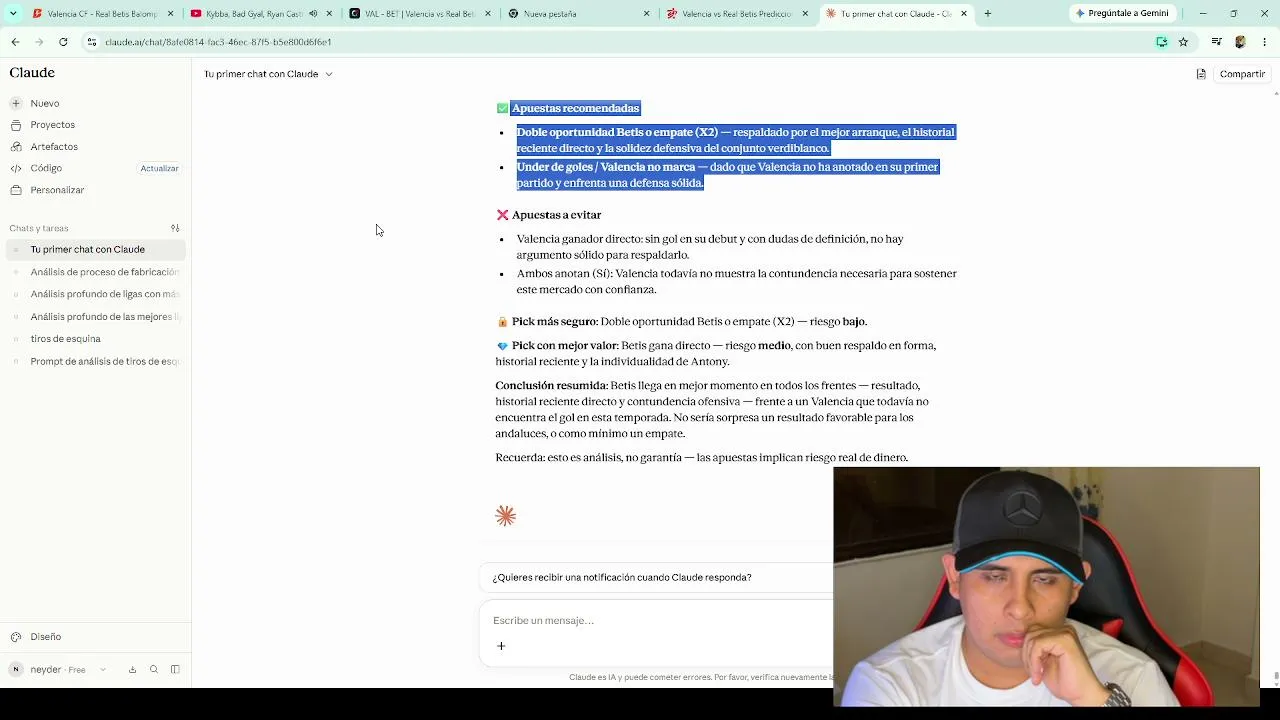This screenshot has width=1280, height=720.
Task: Open chat 'Tu primer chat con Claude' in sidebar
Action: [95, 249]
